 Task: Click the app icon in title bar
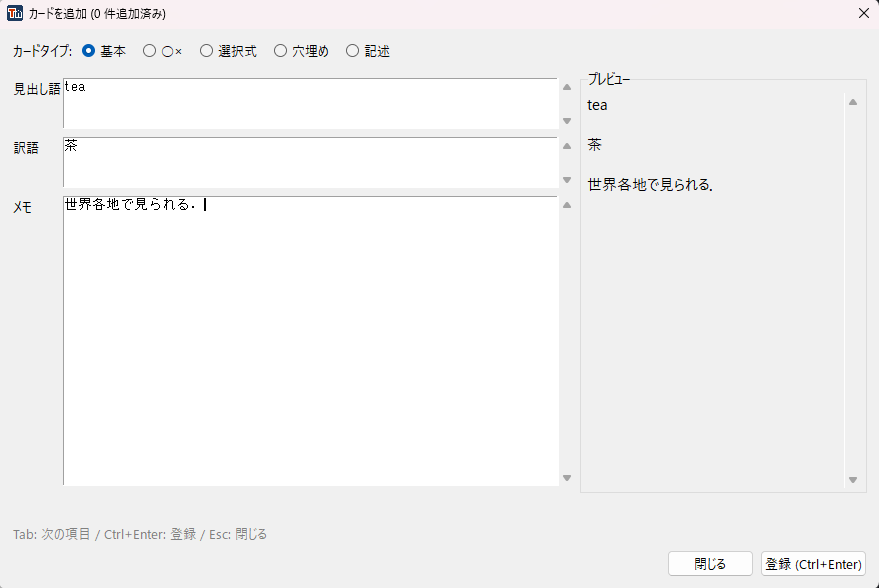pos(15,13)
